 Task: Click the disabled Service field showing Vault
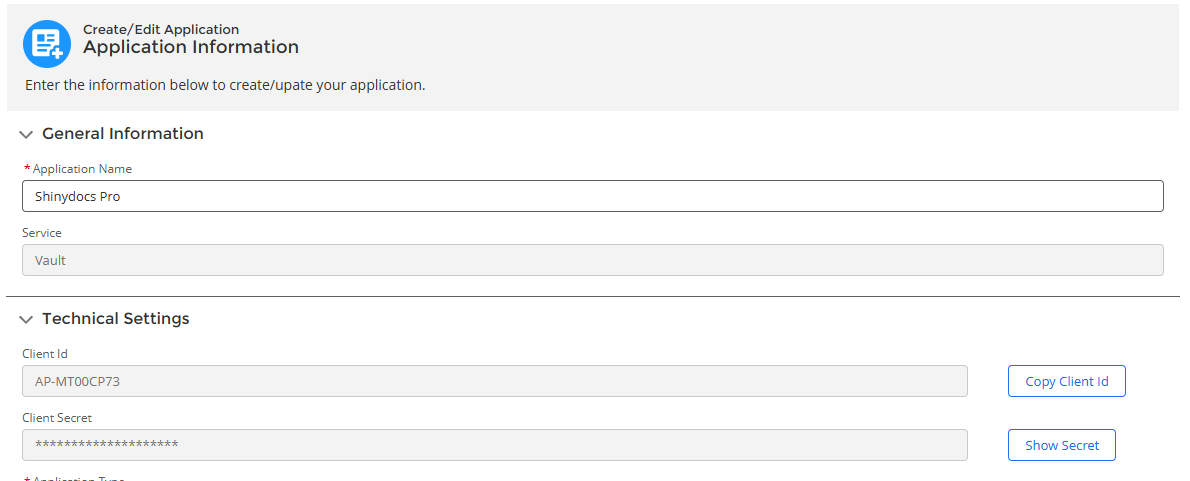[592, 260]
